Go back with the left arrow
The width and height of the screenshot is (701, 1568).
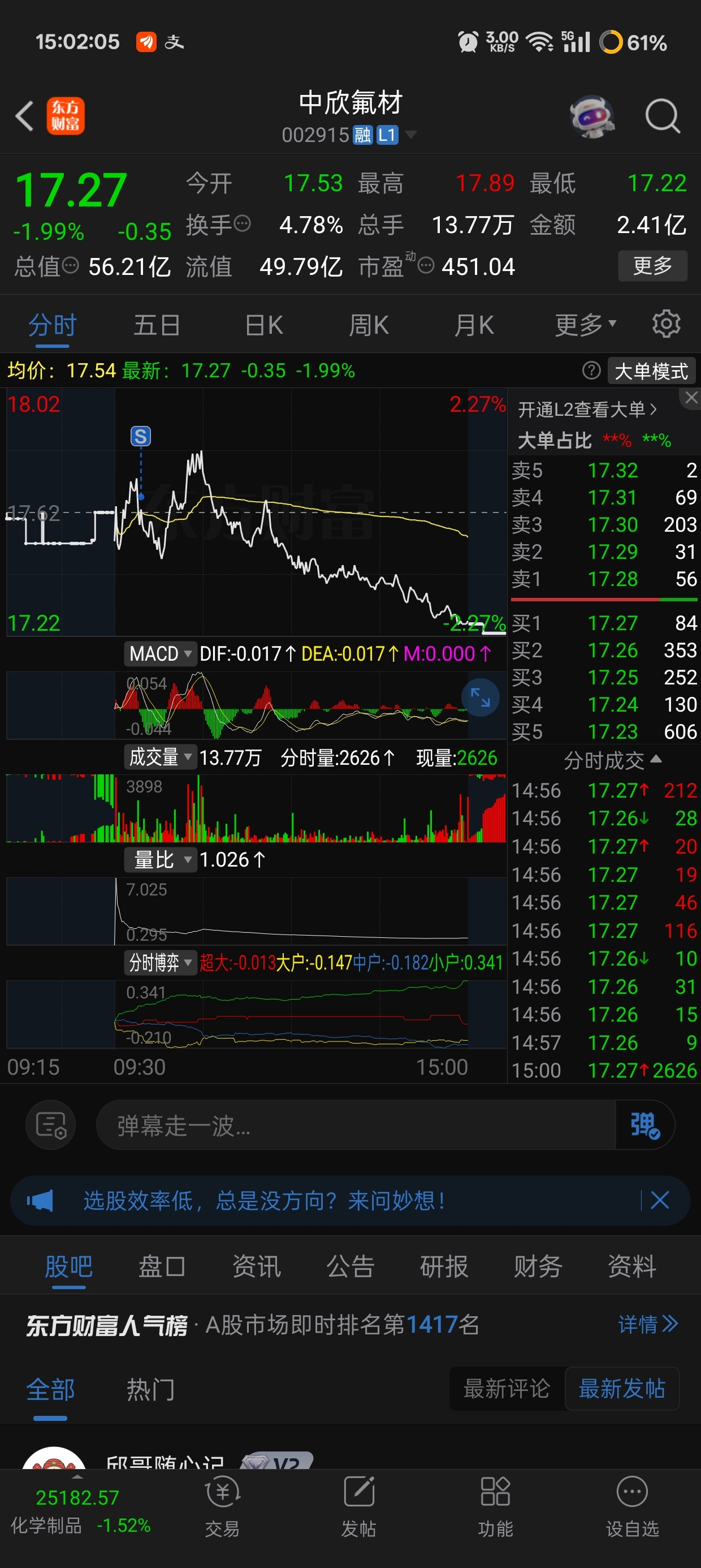pyautogui.click(x=24, y=115)
